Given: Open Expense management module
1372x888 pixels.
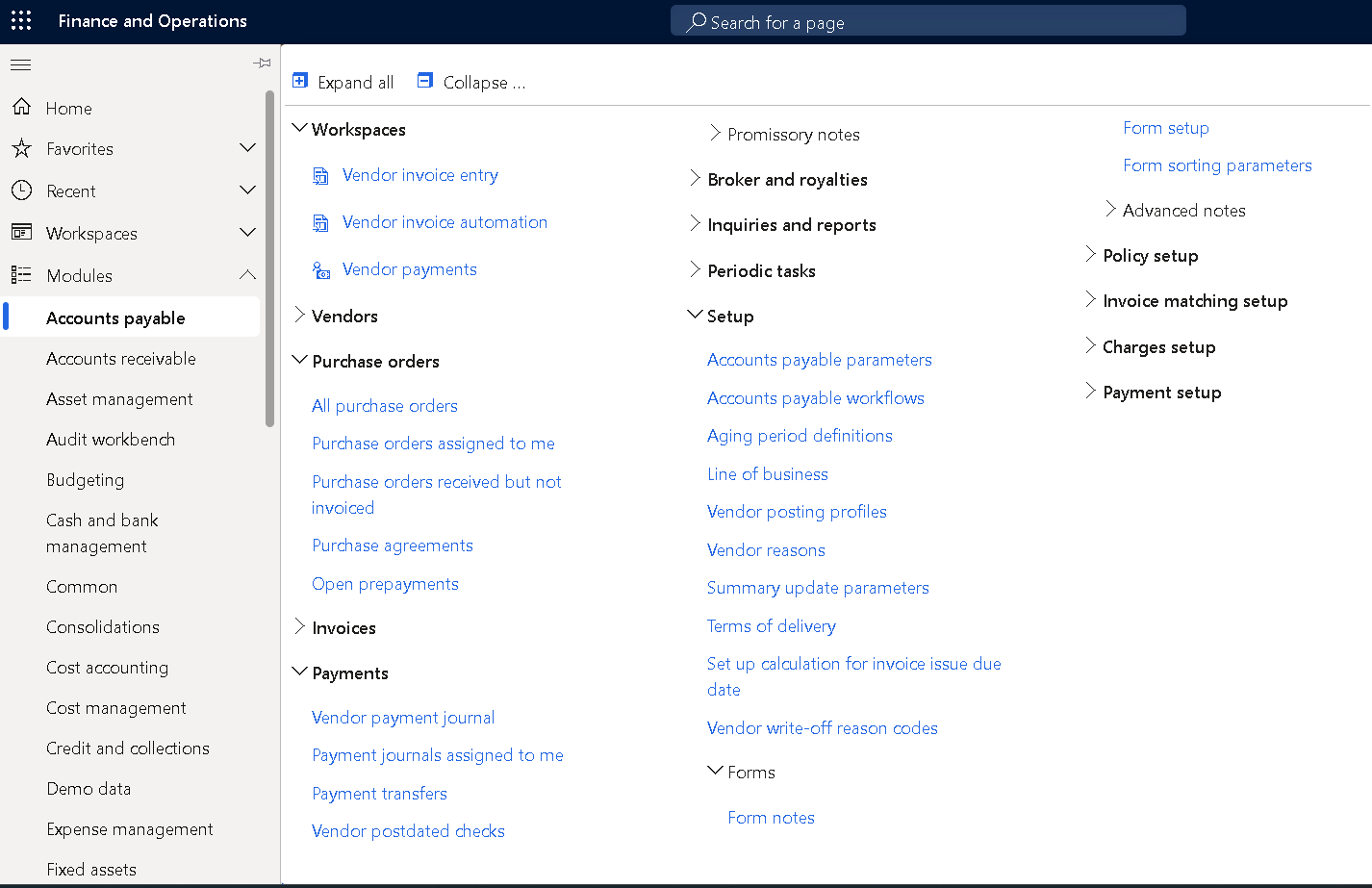Looking at the screenshot, I should click(x=130, y=828).
